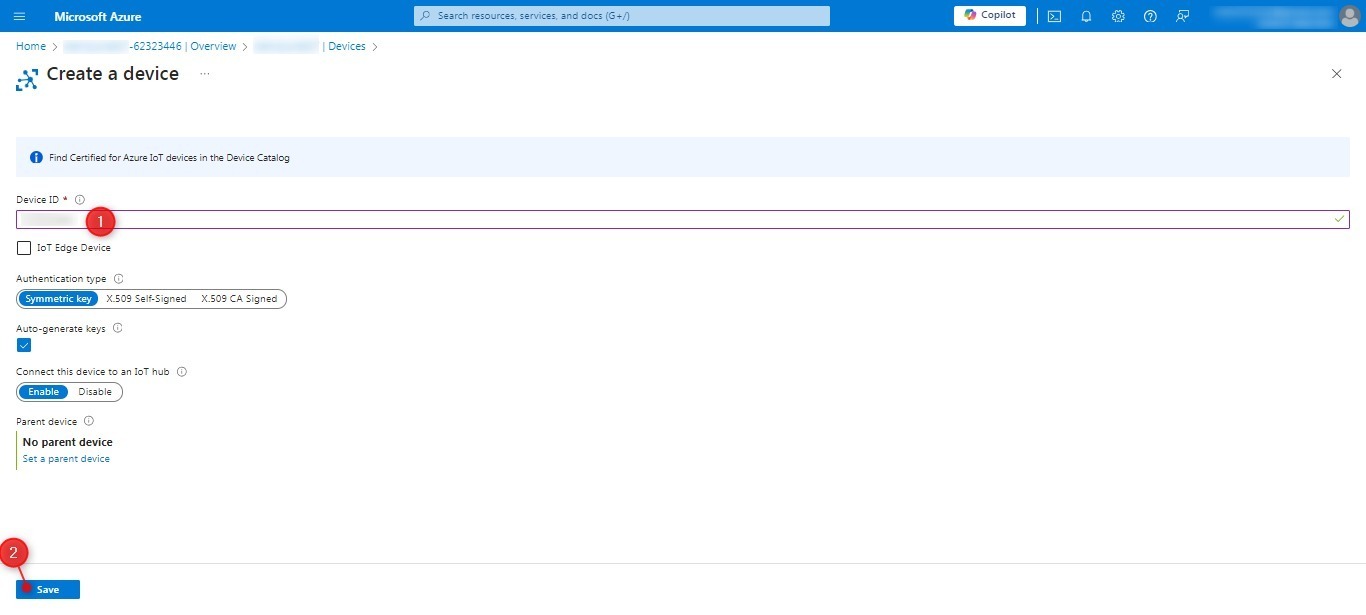Image resolution: width=1366 pixels, height=615 pixels.
Task: Click the Save button
Action: (x=48, y=589)
